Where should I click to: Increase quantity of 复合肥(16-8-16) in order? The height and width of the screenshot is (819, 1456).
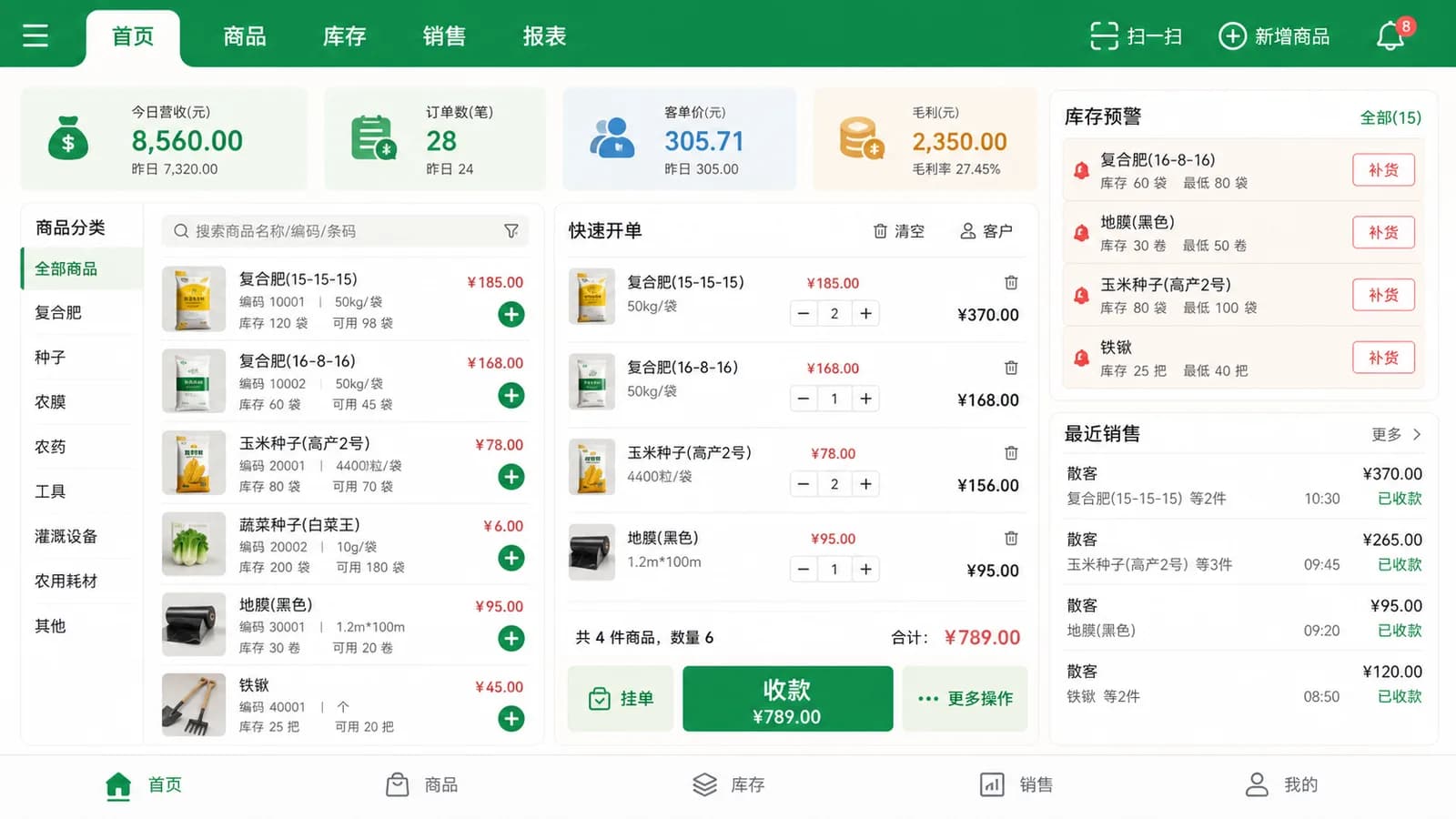(865, 399)
